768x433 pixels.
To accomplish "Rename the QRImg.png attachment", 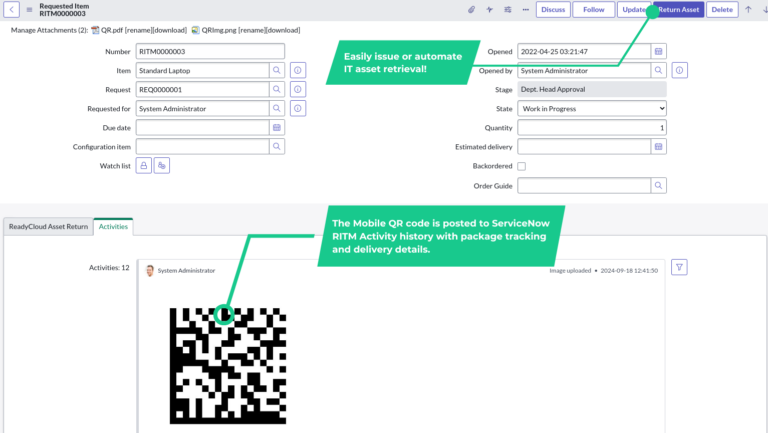I will (x=253, y=30).
